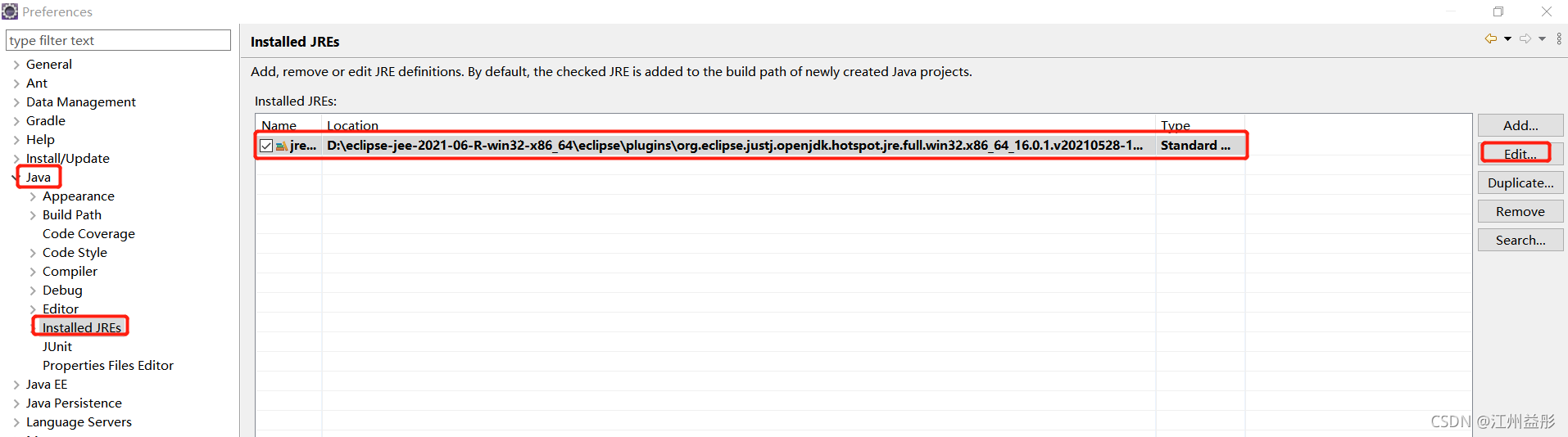Viewport: 1568px width, 437px height.
Task: Toggle the checkbox for the jre entry
Action: 266,146
